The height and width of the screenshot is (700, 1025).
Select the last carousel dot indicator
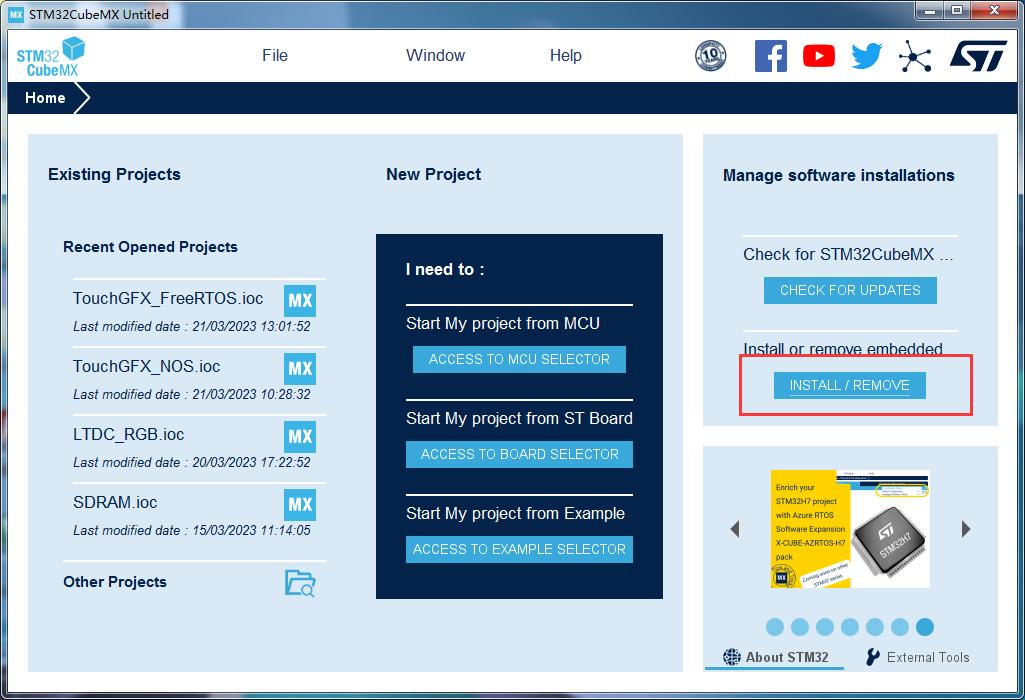924,627
